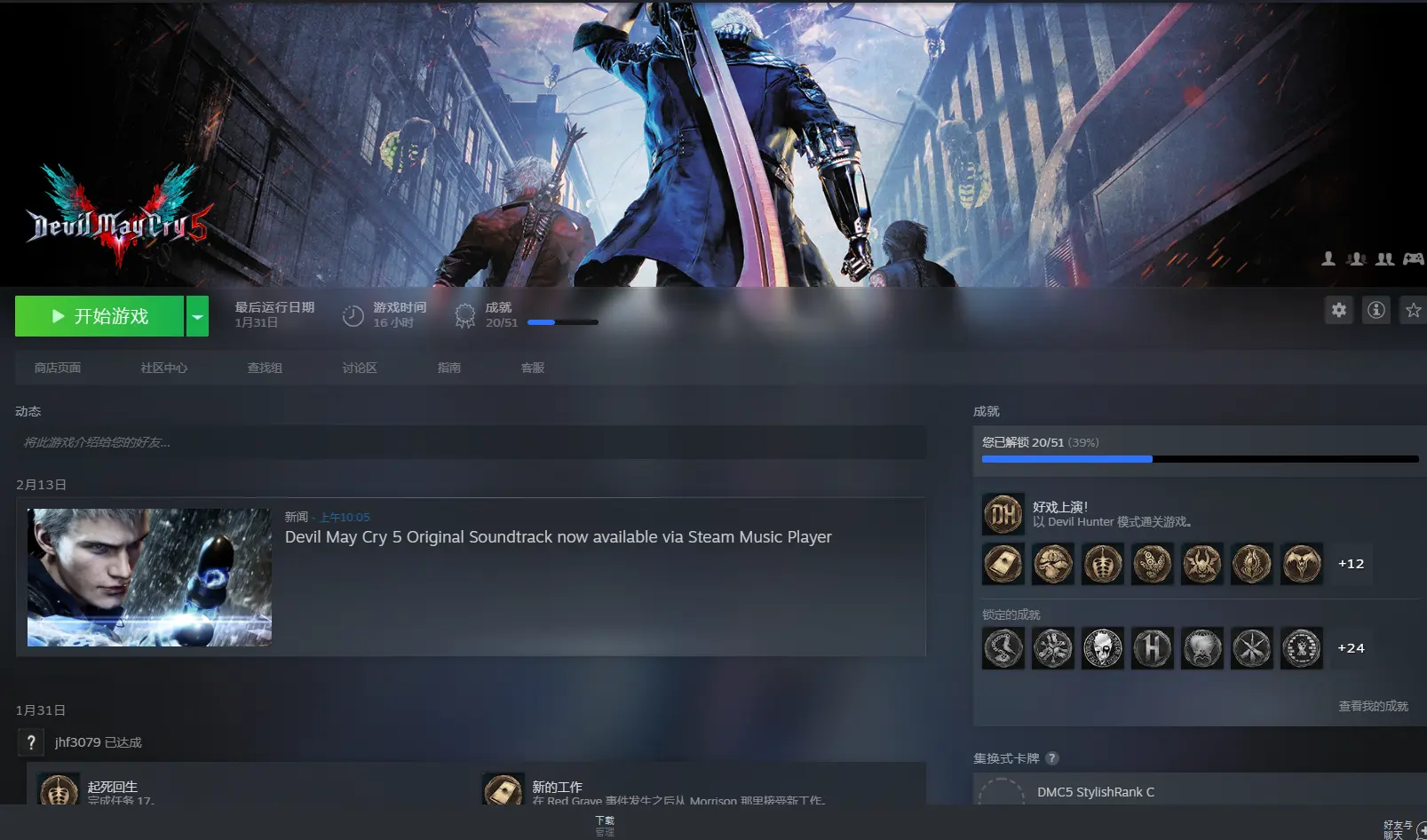Image resolution: width=1427 pixels, height=840 pixels.
Task: Go to the 讨论区 tab
Action: point(360,368)
